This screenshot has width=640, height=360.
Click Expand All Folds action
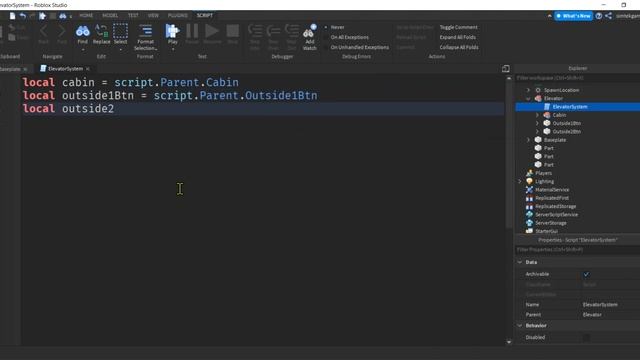click(x=458, y=37)
